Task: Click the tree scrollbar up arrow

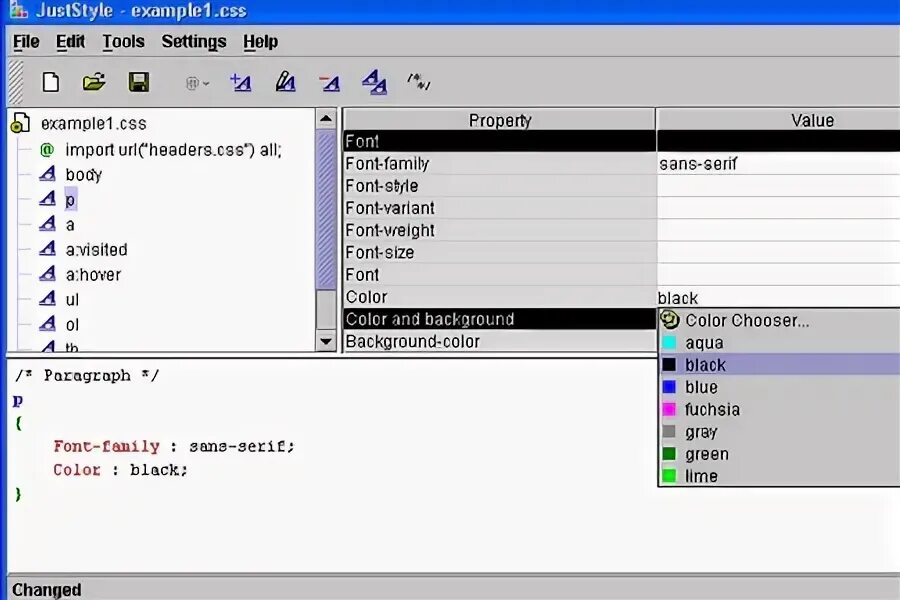Action: click(x=326, y=119)
